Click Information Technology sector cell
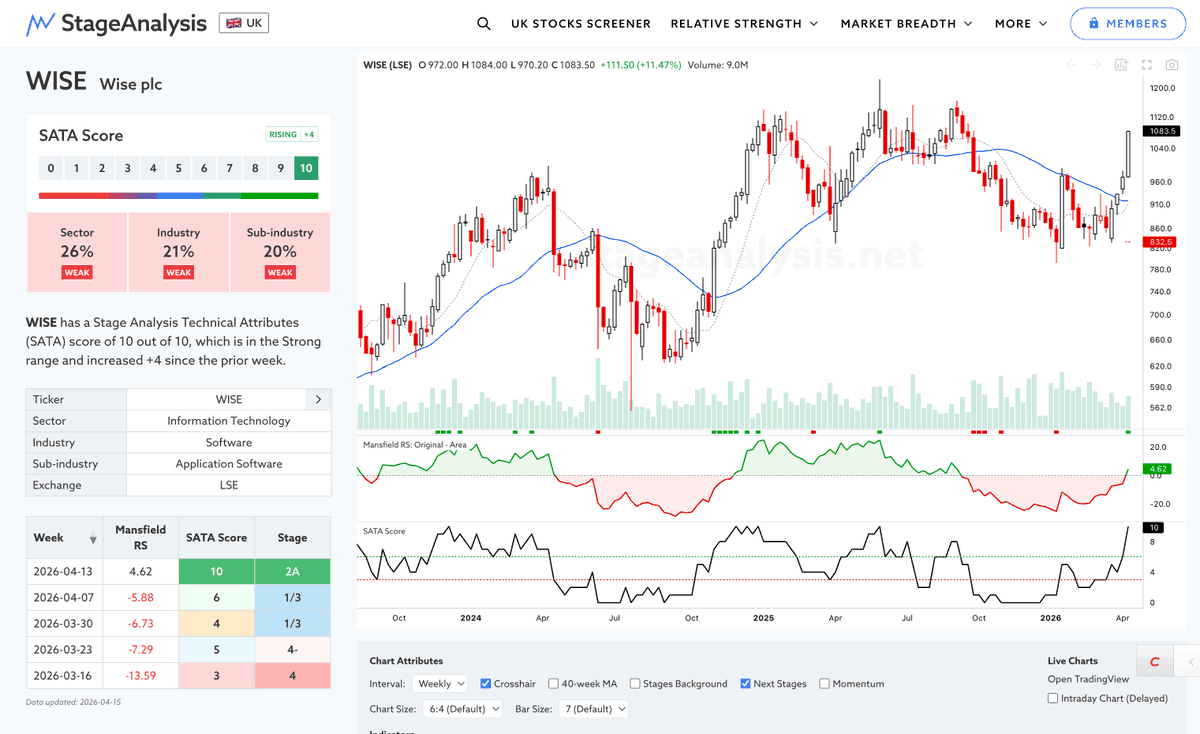 [x=229, y=421]
